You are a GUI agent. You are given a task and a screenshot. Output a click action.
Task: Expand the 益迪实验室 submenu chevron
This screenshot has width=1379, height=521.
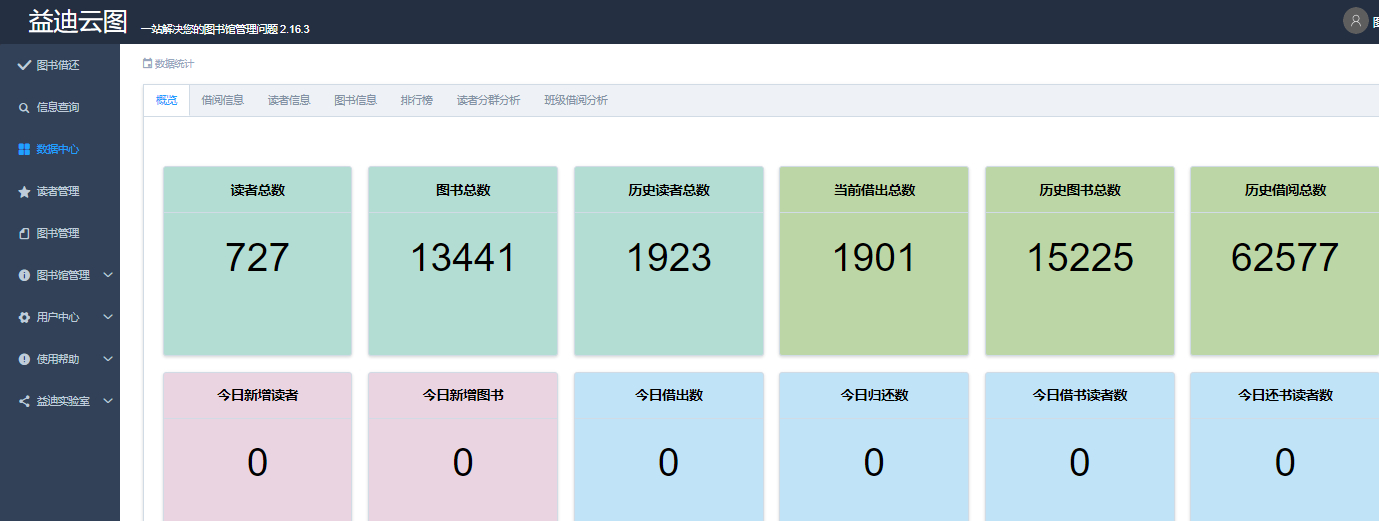coord(108,401)
